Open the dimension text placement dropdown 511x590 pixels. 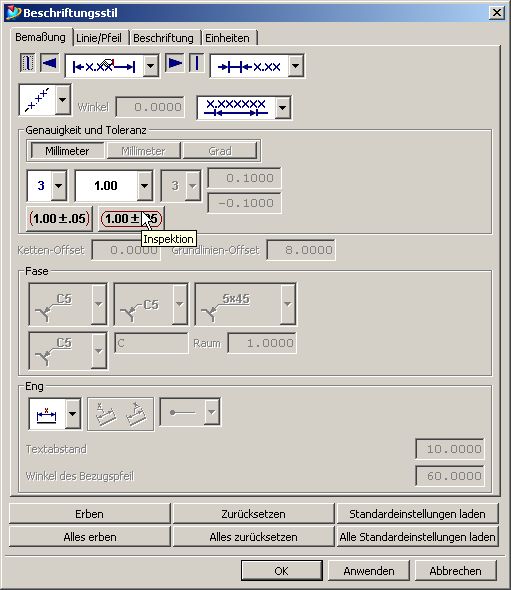point(151,66)
